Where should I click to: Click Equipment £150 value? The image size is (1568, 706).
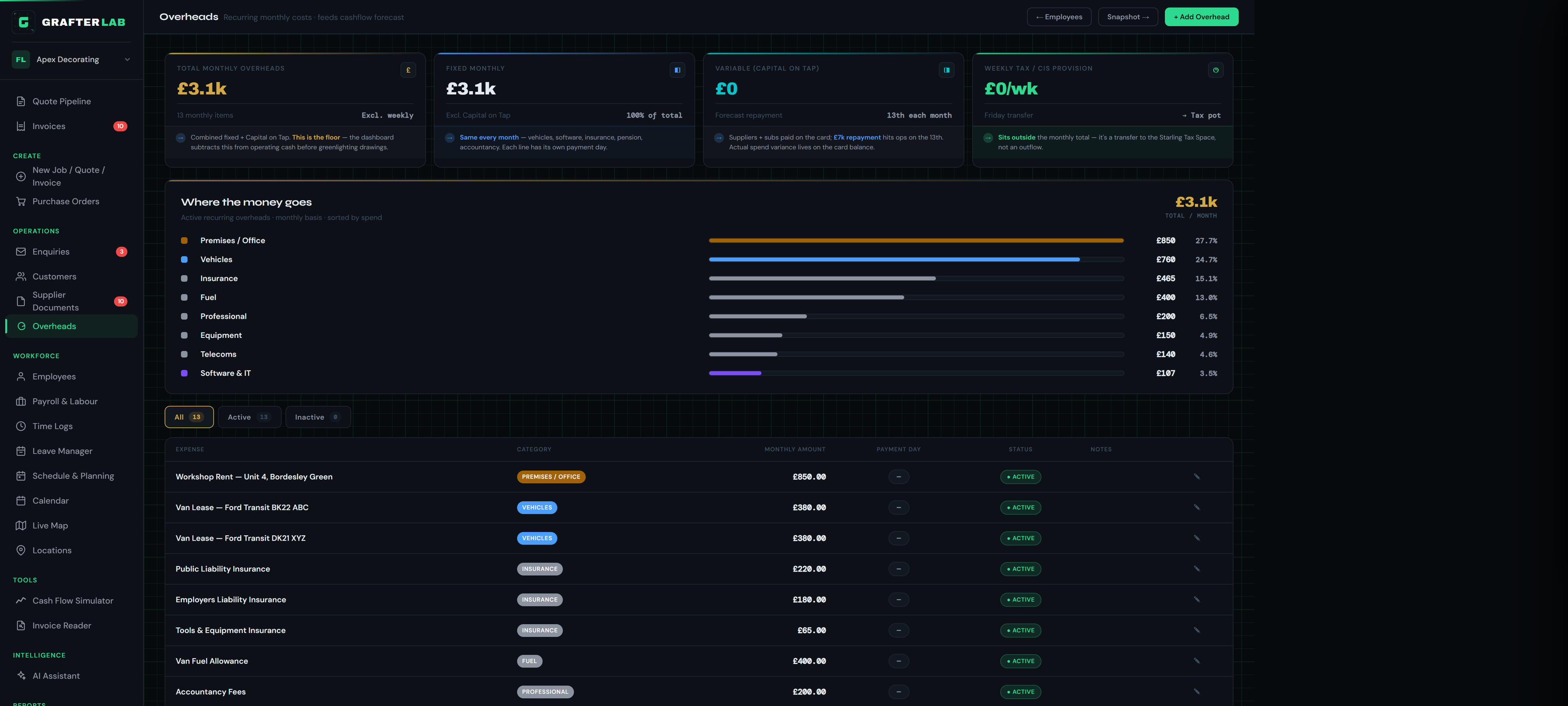pyautogui.click(x=1166, y=336)
